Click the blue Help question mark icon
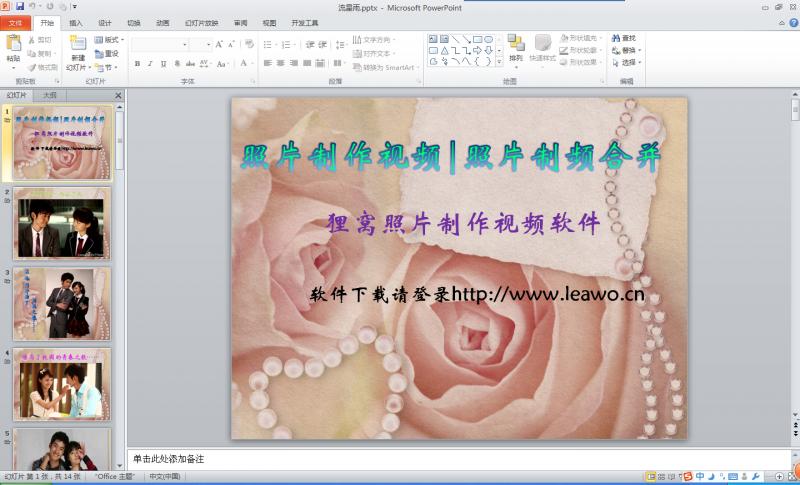This screenshot has width=800, height=485. pos(794,22)
